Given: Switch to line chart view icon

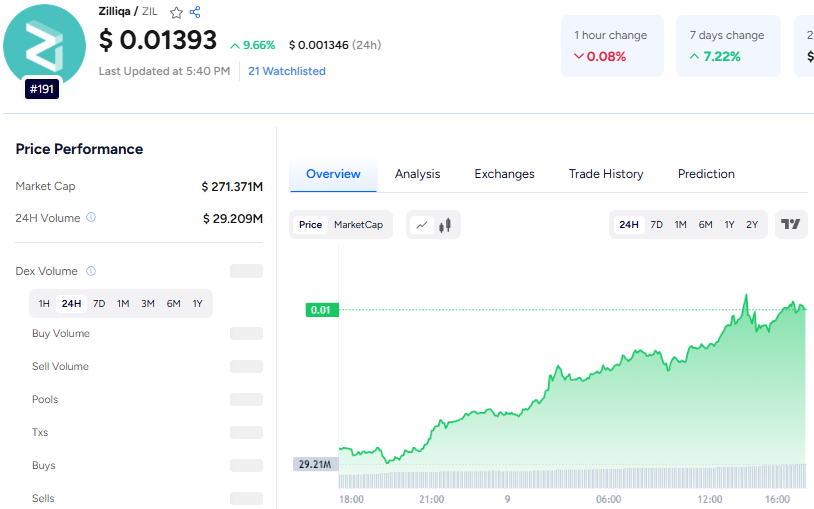Looking at the screenshot, I should point(422,225).
